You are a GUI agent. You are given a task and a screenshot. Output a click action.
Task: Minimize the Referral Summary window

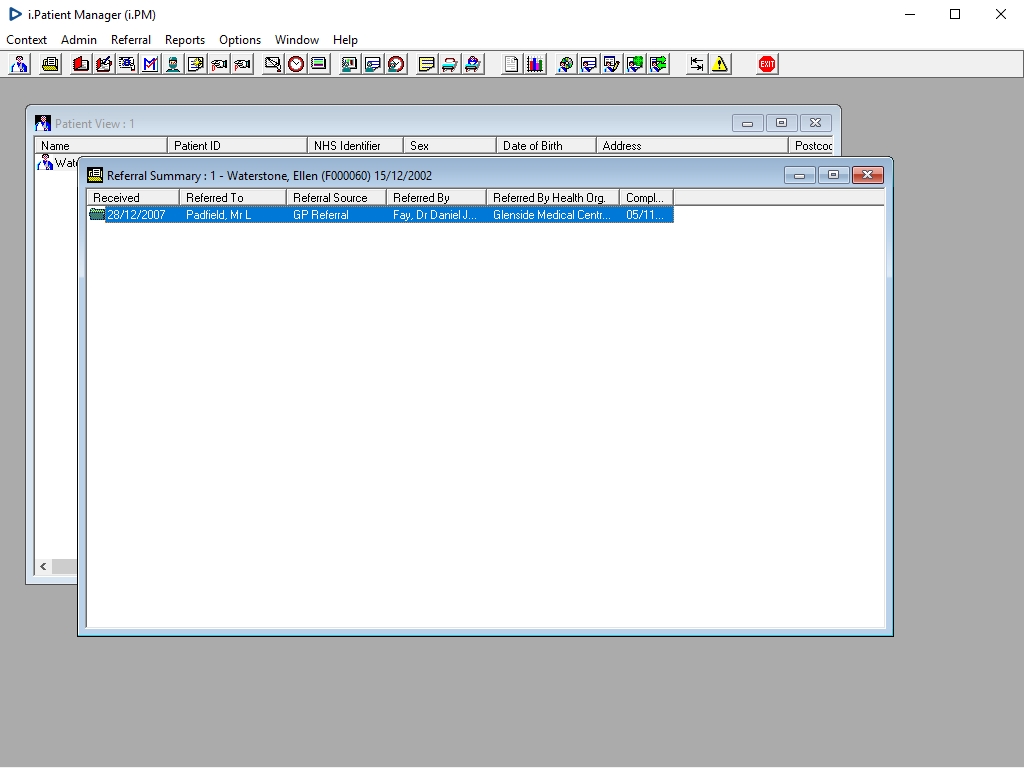[799, 174]
